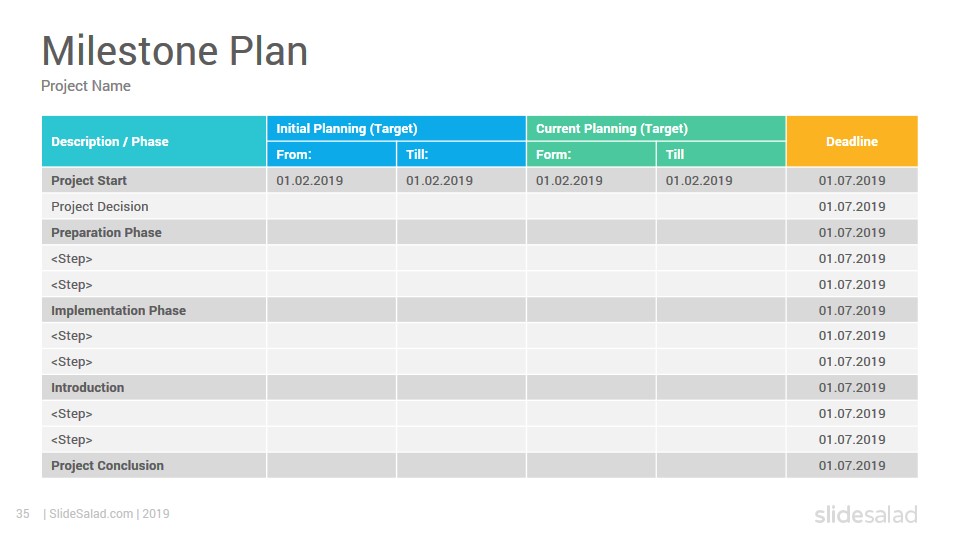Click the Project Conclusion deadline date cell
The image size is (960, 540).
pyautogui.click(x=852, y=465)
